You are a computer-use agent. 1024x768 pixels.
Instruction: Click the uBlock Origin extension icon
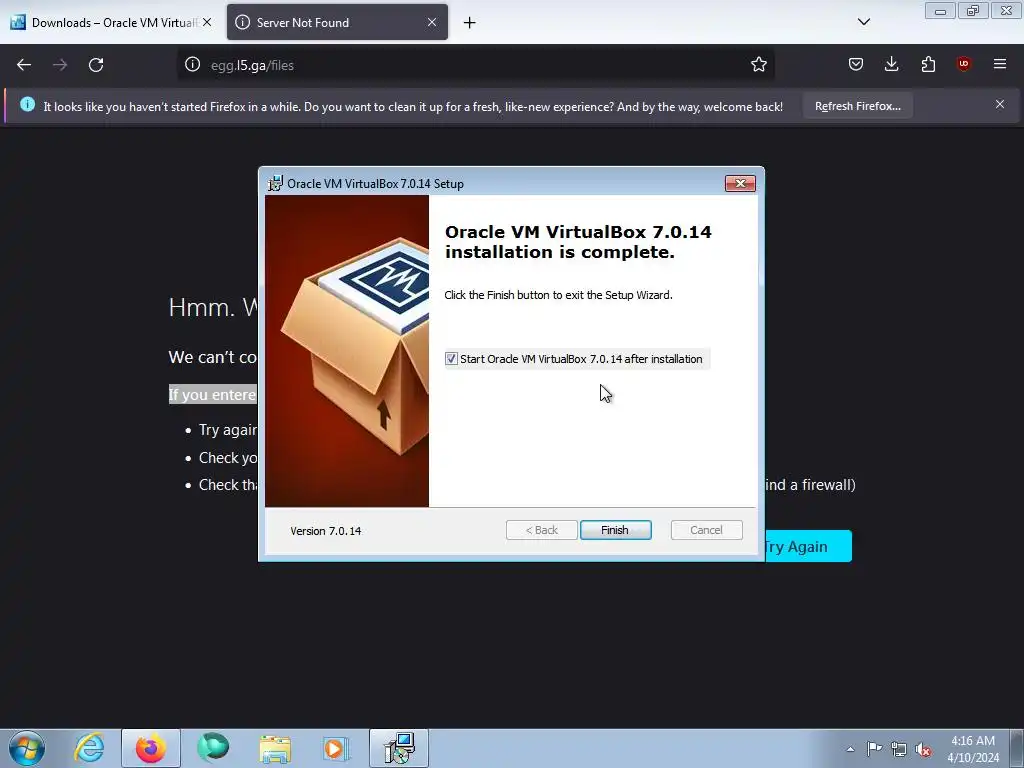point(963,64)
